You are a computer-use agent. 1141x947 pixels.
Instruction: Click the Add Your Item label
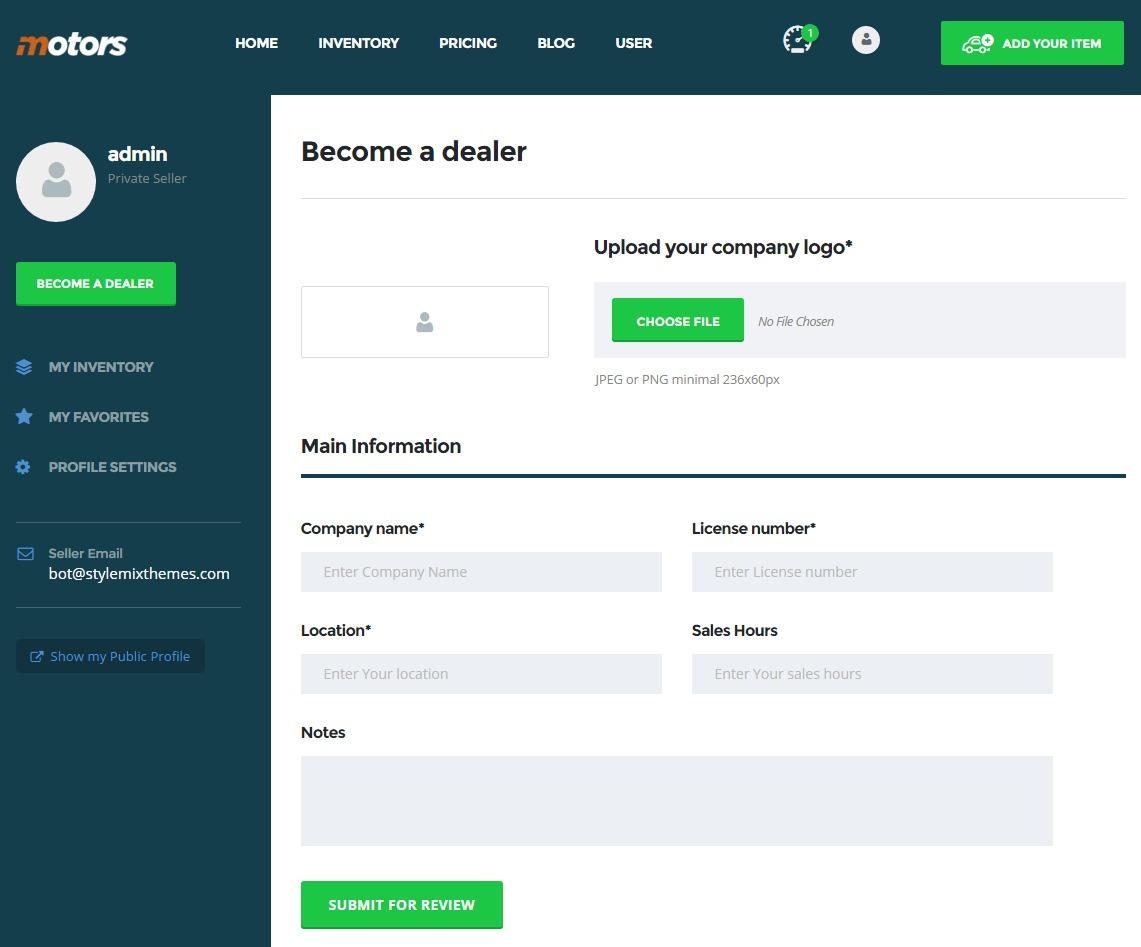click(x=1051, y=44)
